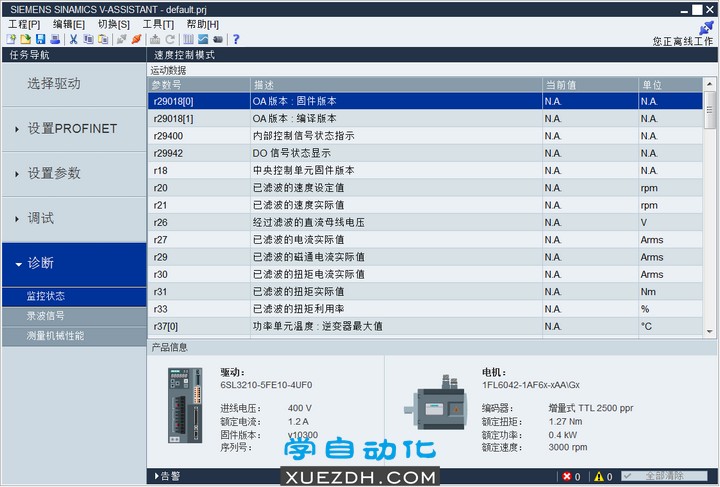Screen dimensions: 720x487
Task: Click the 全部清除 button
Action: (664, 476)
